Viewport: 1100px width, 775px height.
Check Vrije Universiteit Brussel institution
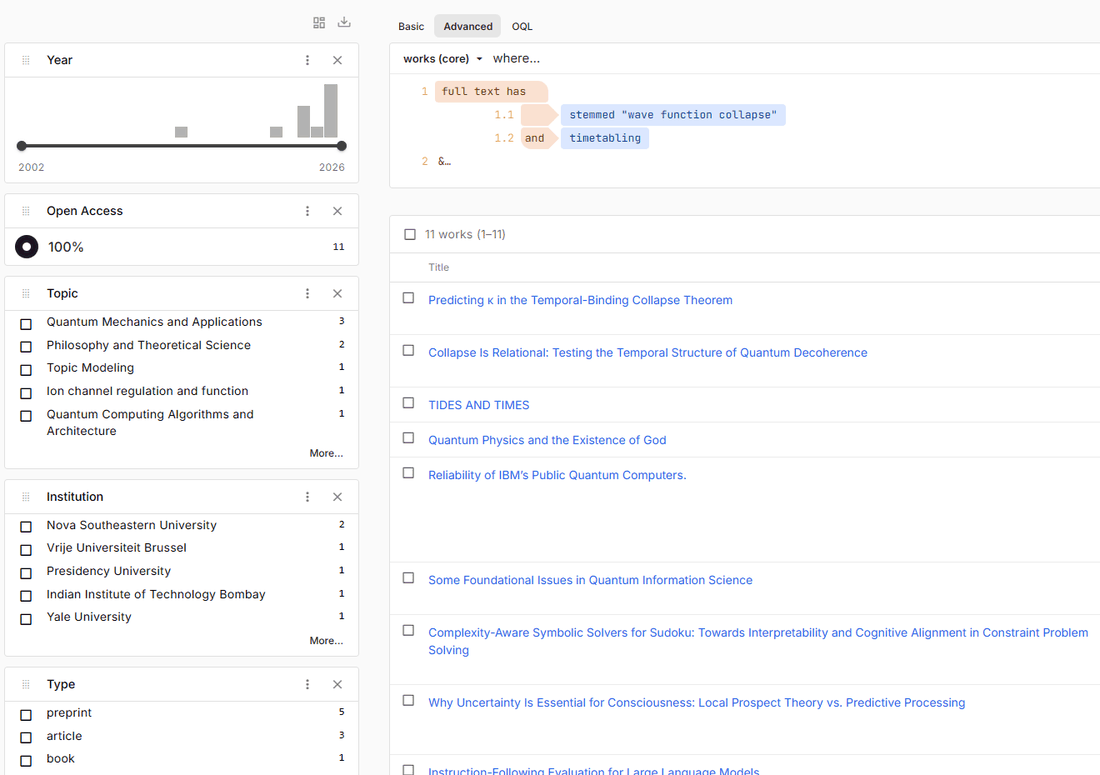(x=26, y=550)
